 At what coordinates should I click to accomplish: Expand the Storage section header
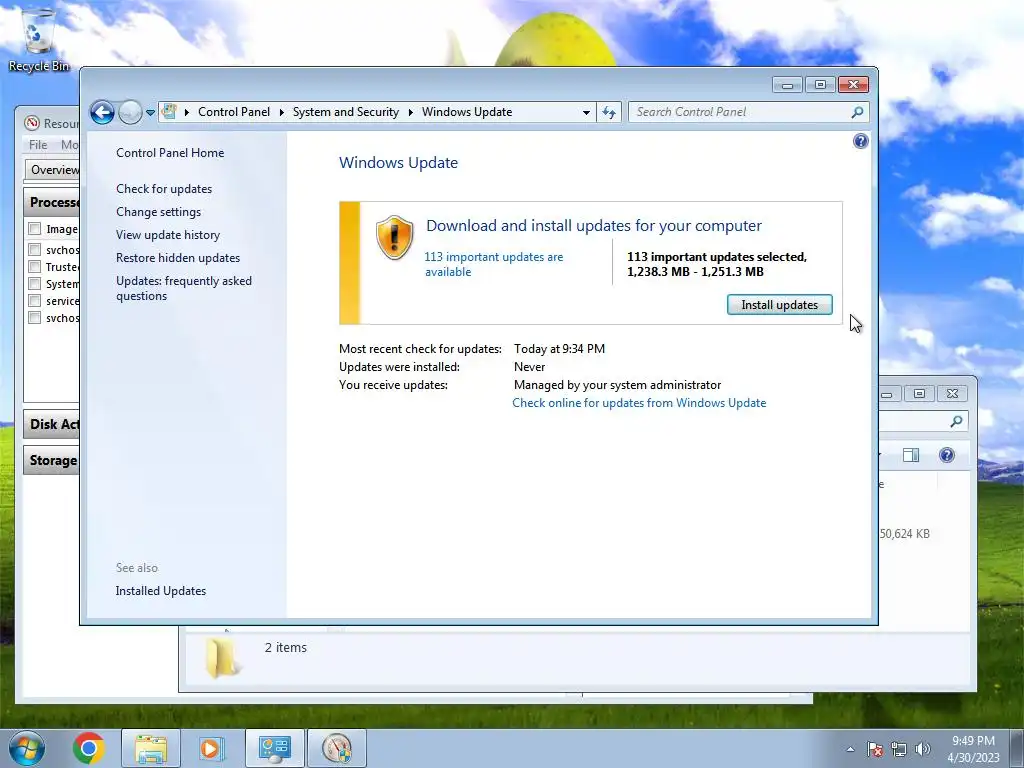click(52, 460)
